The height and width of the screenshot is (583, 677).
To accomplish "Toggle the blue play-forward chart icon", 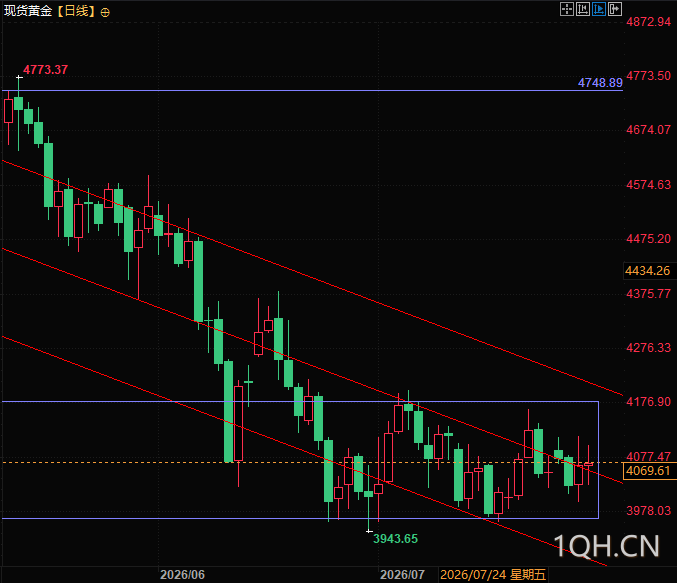I will tap(598, 9).
